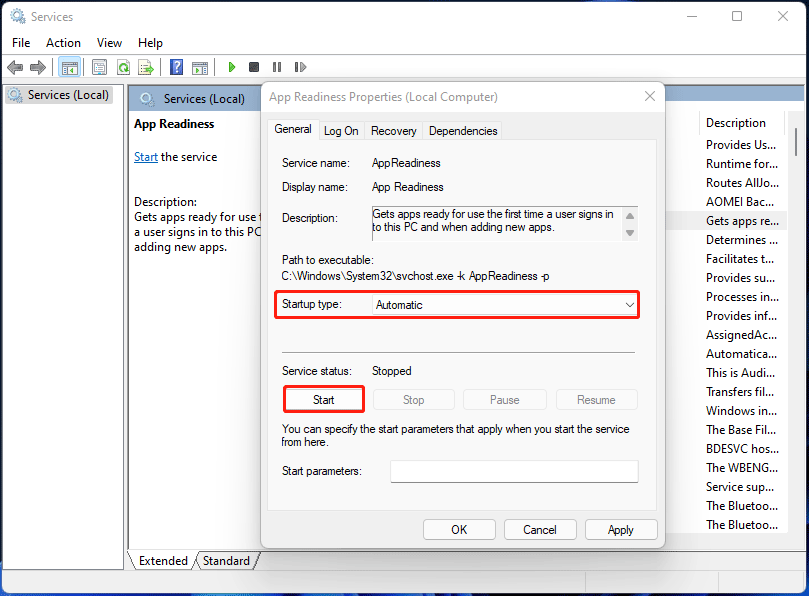Click the 'Start the service' link
Image resolution: width=809 pixels, height=596 pixels.
tap(145, 156)
